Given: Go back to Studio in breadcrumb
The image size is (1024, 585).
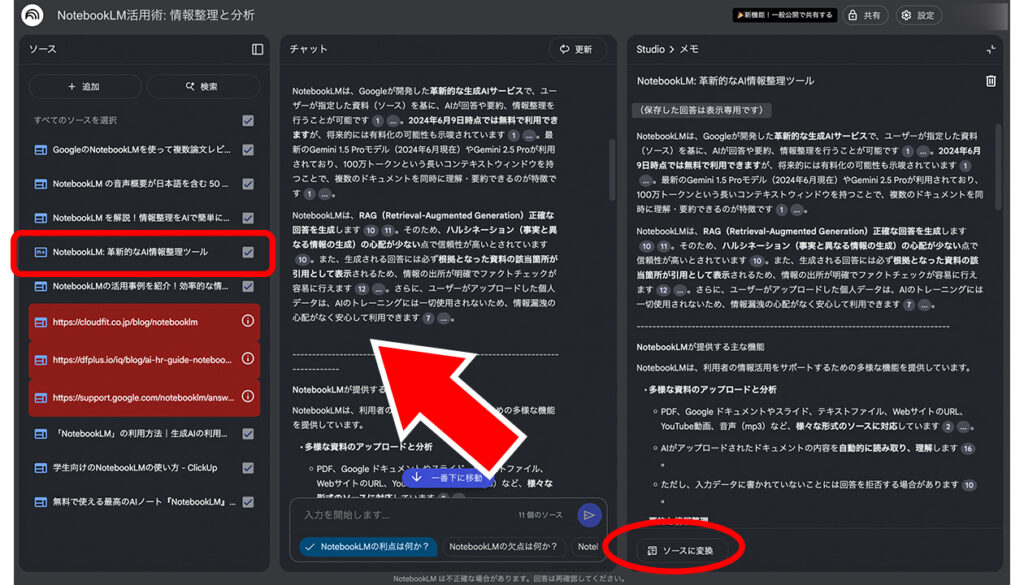Looking at the screenshot, I should tap(650, 50).
